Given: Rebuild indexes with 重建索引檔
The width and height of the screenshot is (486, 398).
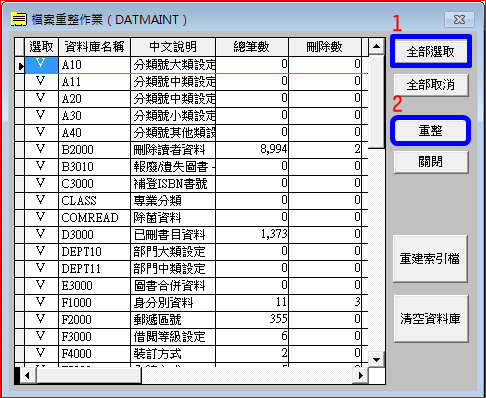Looking at the screenshot, I should tap(430, 259).
